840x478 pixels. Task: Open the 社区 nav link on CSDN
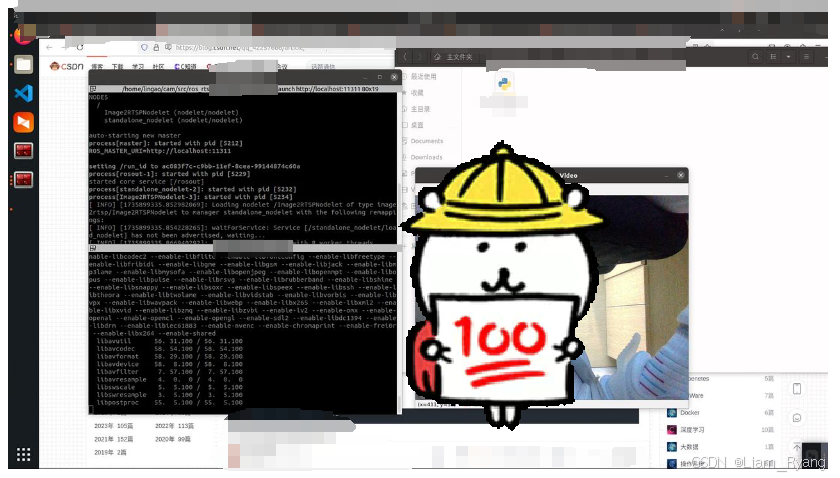[x=158, y=67]
